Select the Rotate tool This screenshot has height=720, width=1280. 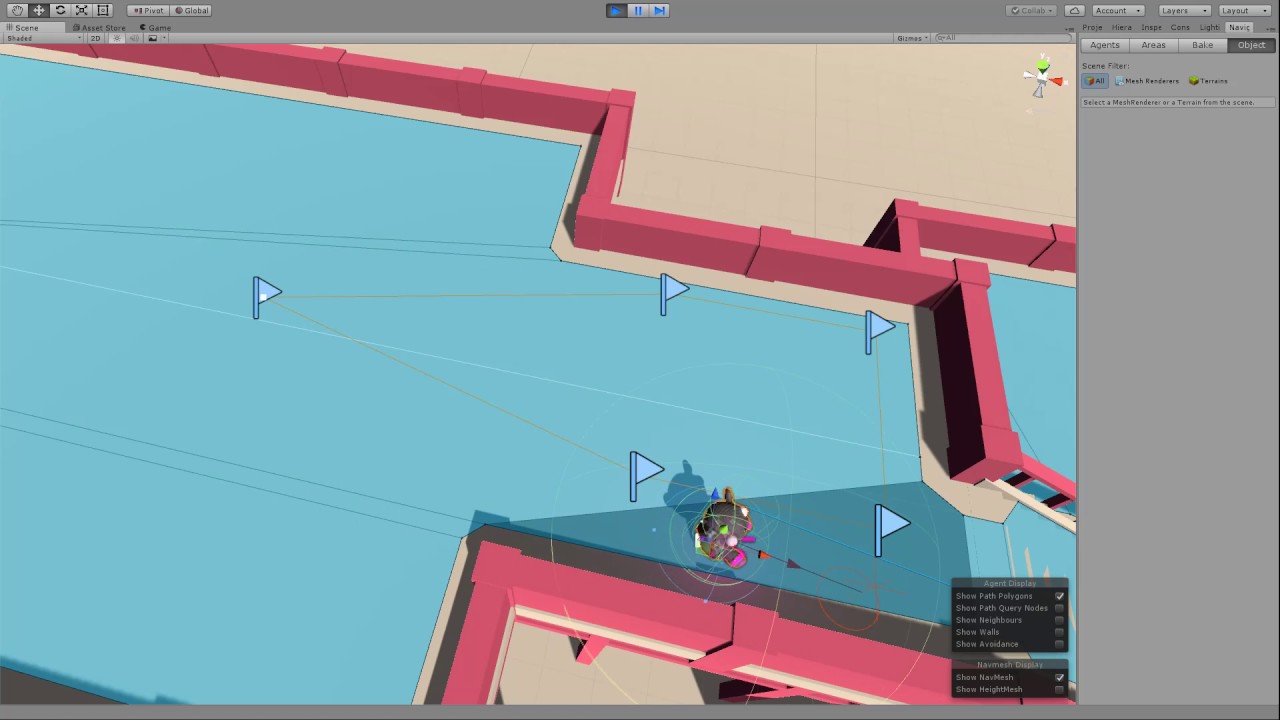coord(60,10)
